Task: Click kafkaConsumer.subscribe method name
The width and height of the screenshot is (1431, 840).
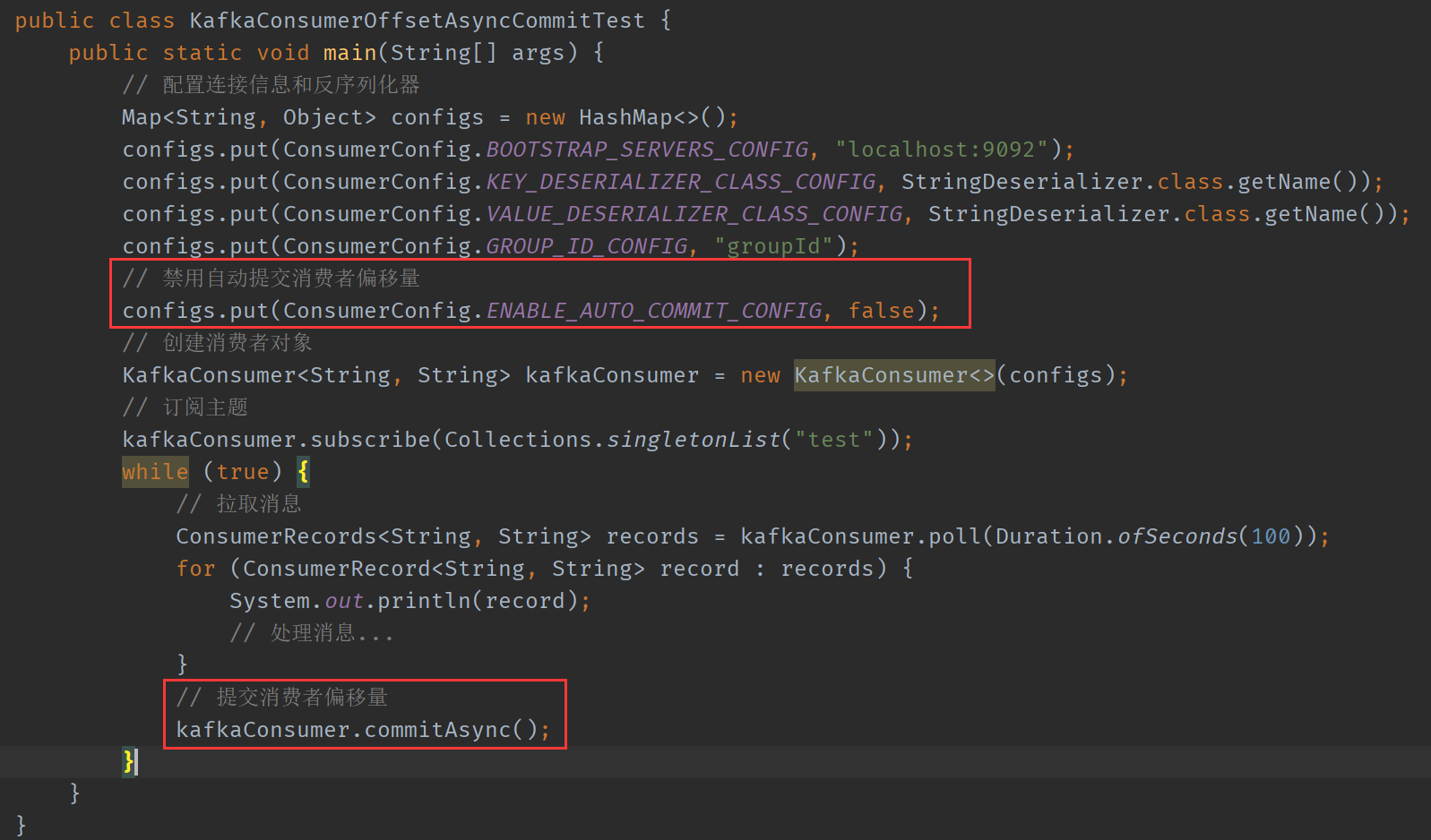Action: pyautogui.click(x=370, y=440)
